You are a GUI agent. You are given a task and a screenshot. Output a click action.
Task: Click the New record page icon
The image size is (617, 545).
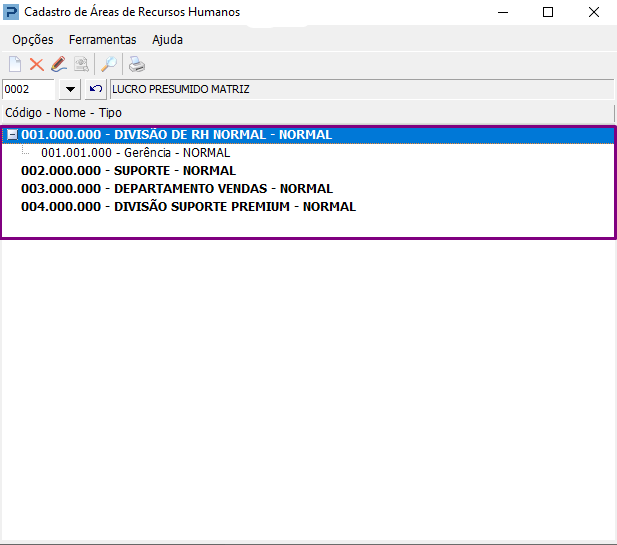[x=15, y=64]
